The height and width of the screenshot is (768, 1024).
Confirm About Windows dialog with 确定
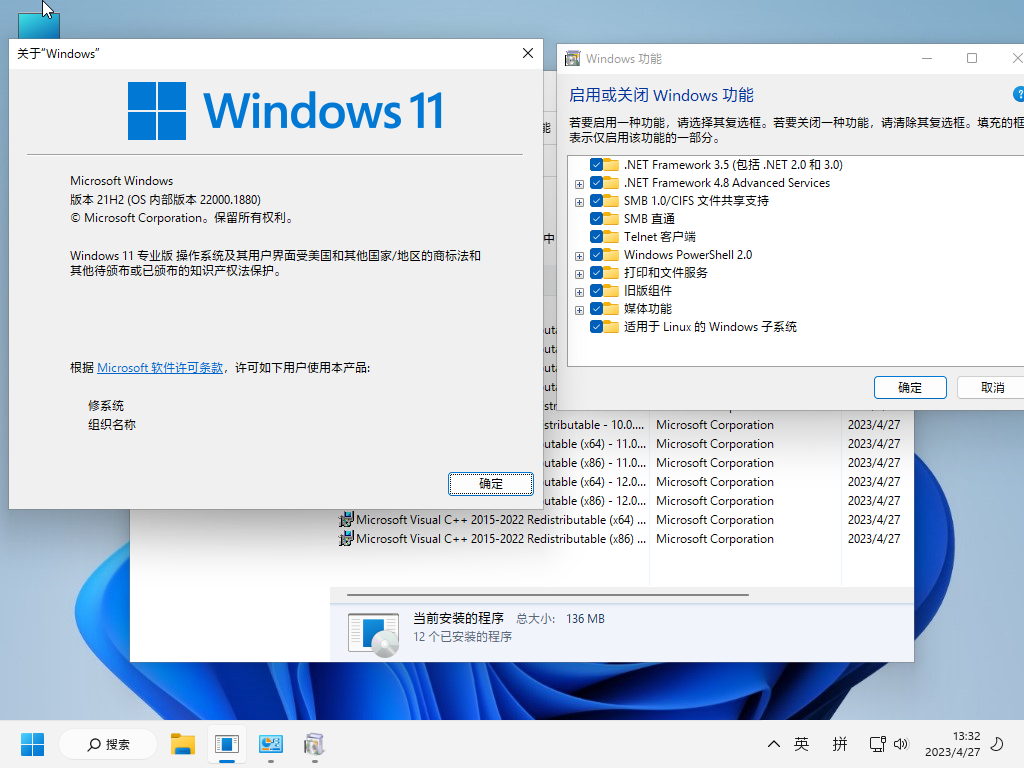point(490,483)
